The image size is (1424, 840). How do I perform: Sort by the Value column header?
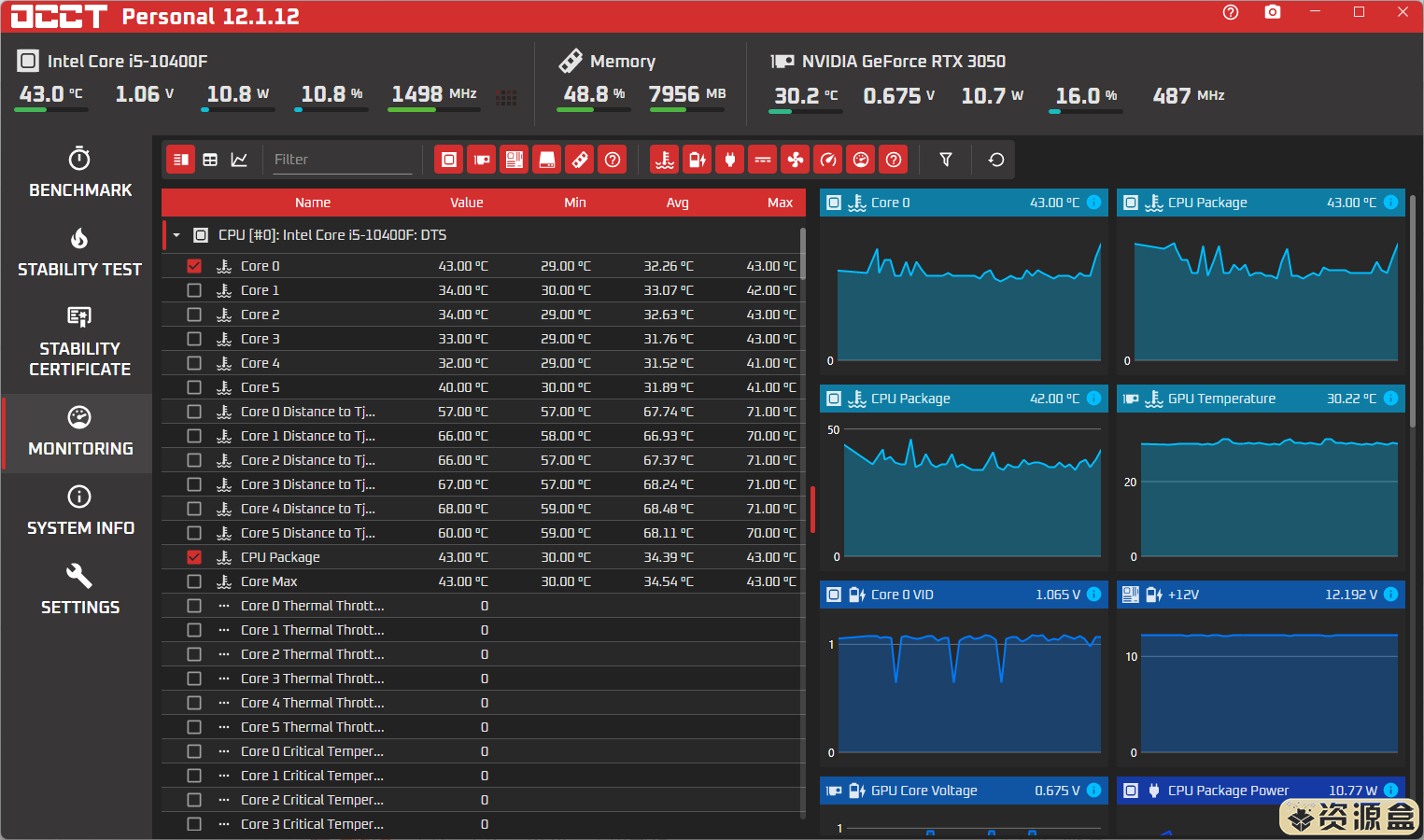point(467,203)
